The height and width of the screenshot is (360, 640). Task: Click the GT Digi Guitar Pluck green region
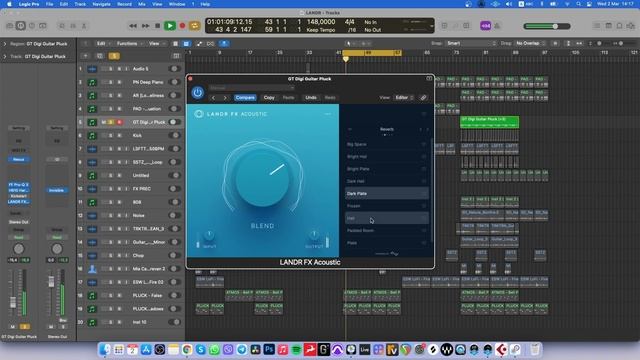[489, 122]
